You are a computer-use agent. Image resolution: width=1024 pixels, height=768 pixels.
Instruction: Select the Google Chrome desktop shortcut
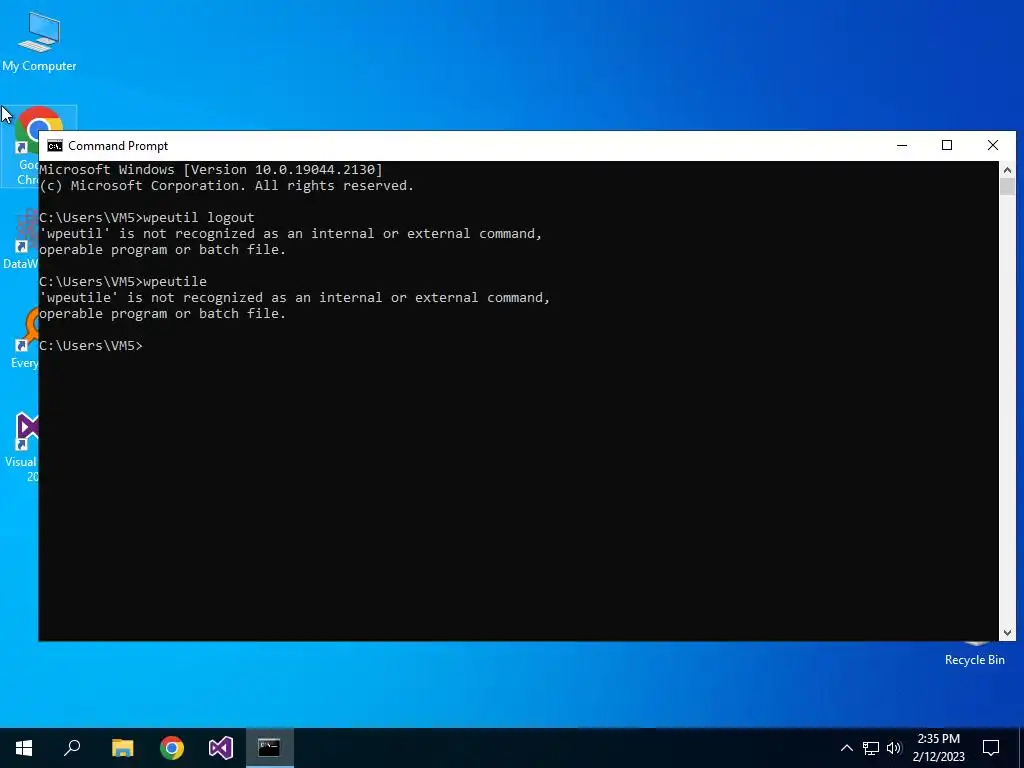pyautogui.click(x=20, y=146)
